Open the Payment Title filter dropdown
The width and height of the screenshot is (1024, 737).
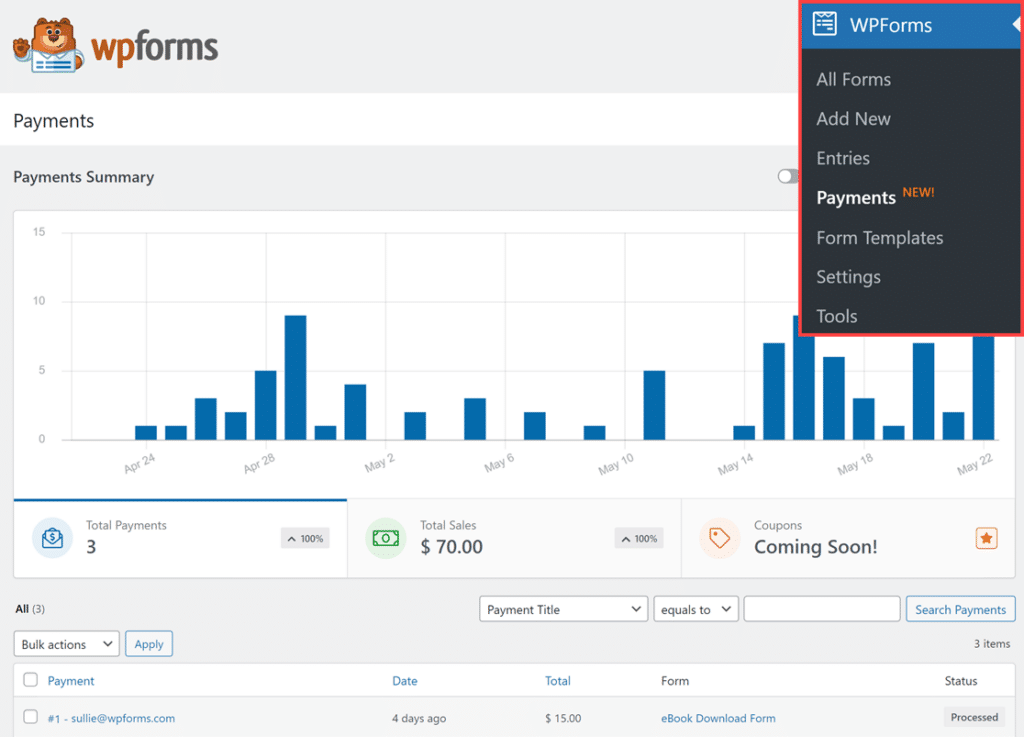point(563,609)
